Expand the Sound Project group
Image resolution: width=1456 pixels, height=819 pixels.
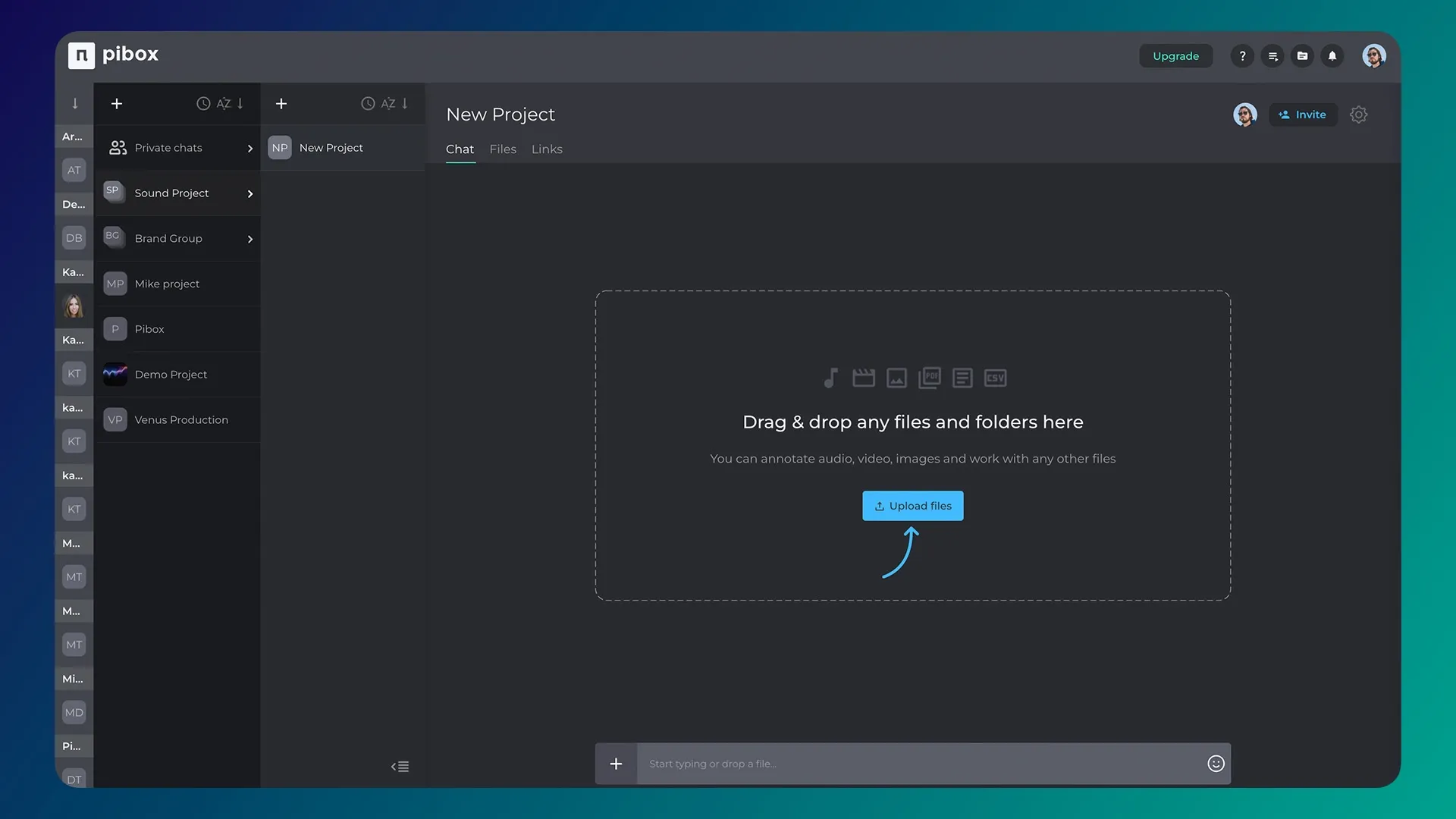coord(250,193)
